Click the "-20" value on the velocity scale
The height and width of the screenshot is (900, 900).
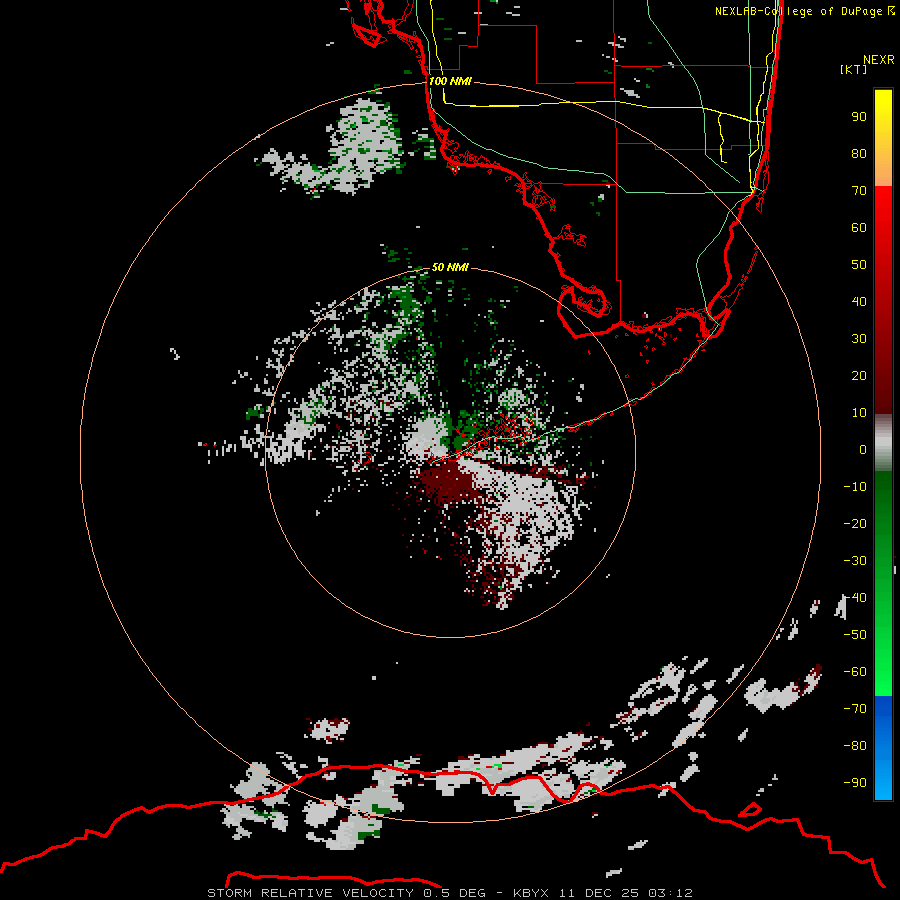855,524
